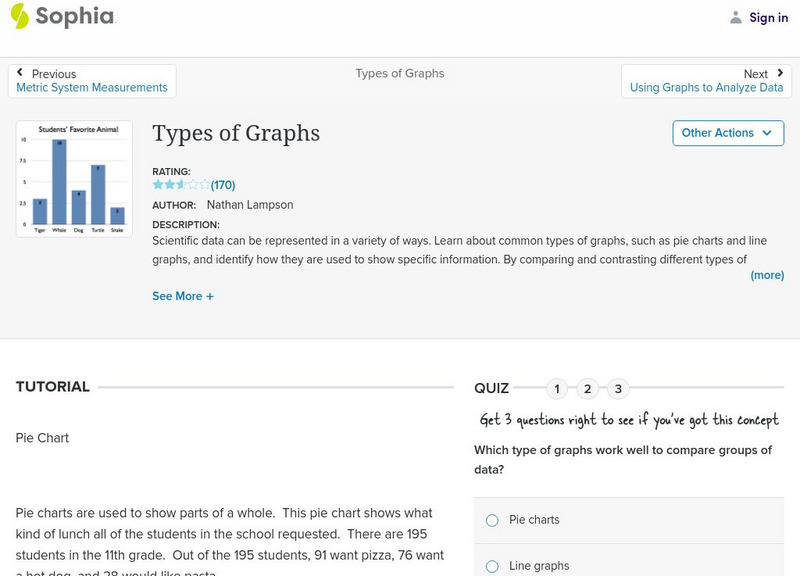Image resolution: width=800 pixels, height=576 pixels.
Task: Click the rating count (170)
Action: 223,185
